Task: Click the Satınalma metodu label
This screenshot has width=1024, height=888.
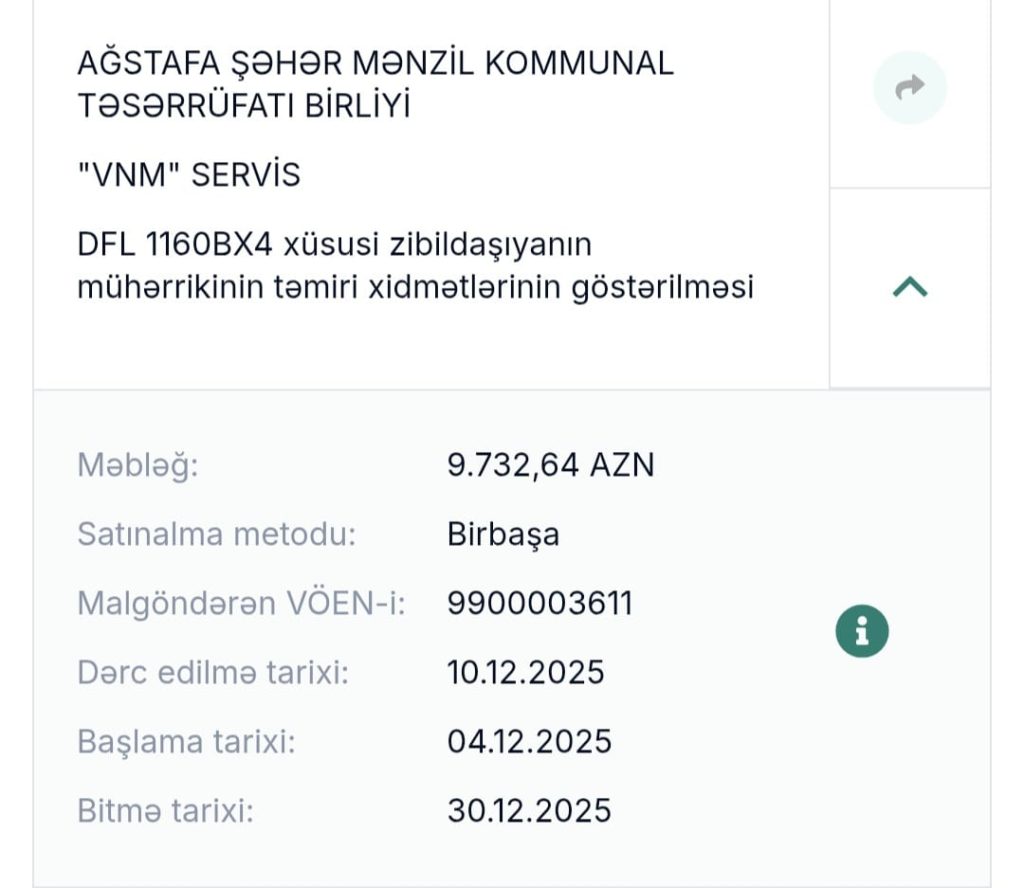Action: click(217, 535)
